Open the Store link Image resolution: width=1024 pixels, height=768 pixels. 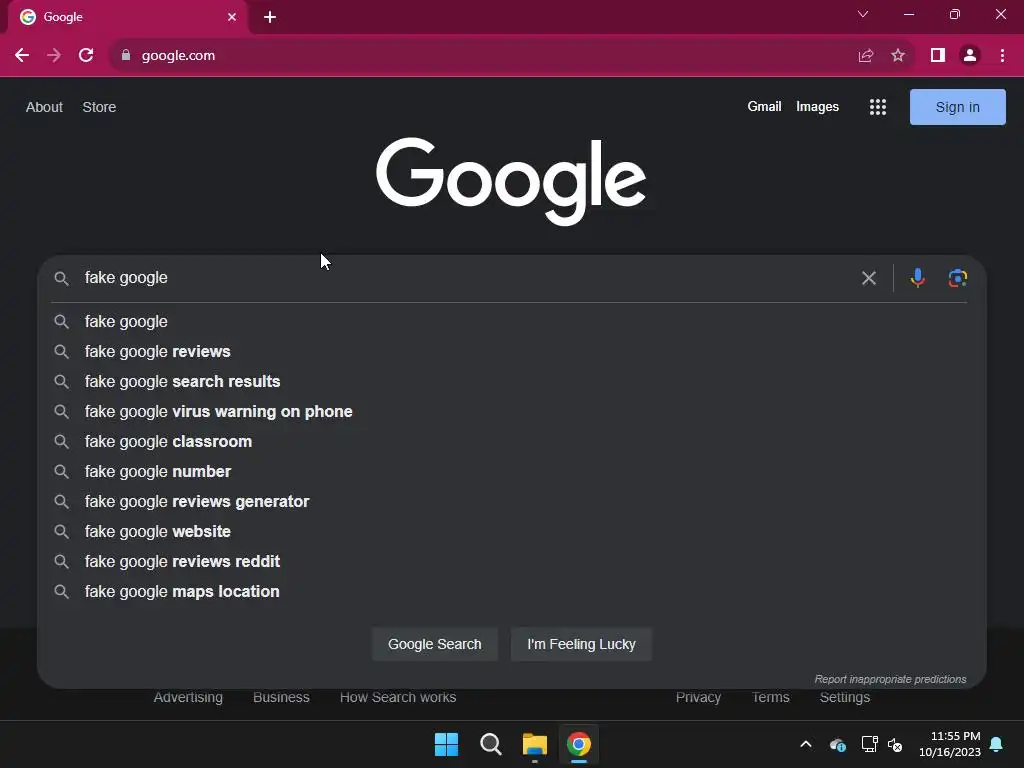99,107
